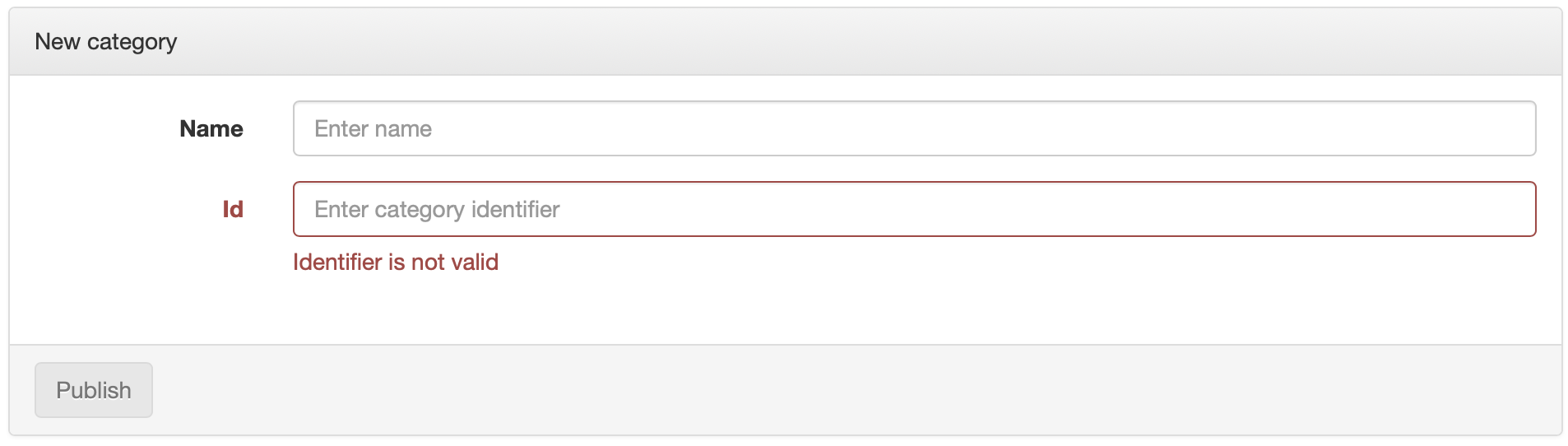Click the "Enter name" placeholder text

point(373,128)
